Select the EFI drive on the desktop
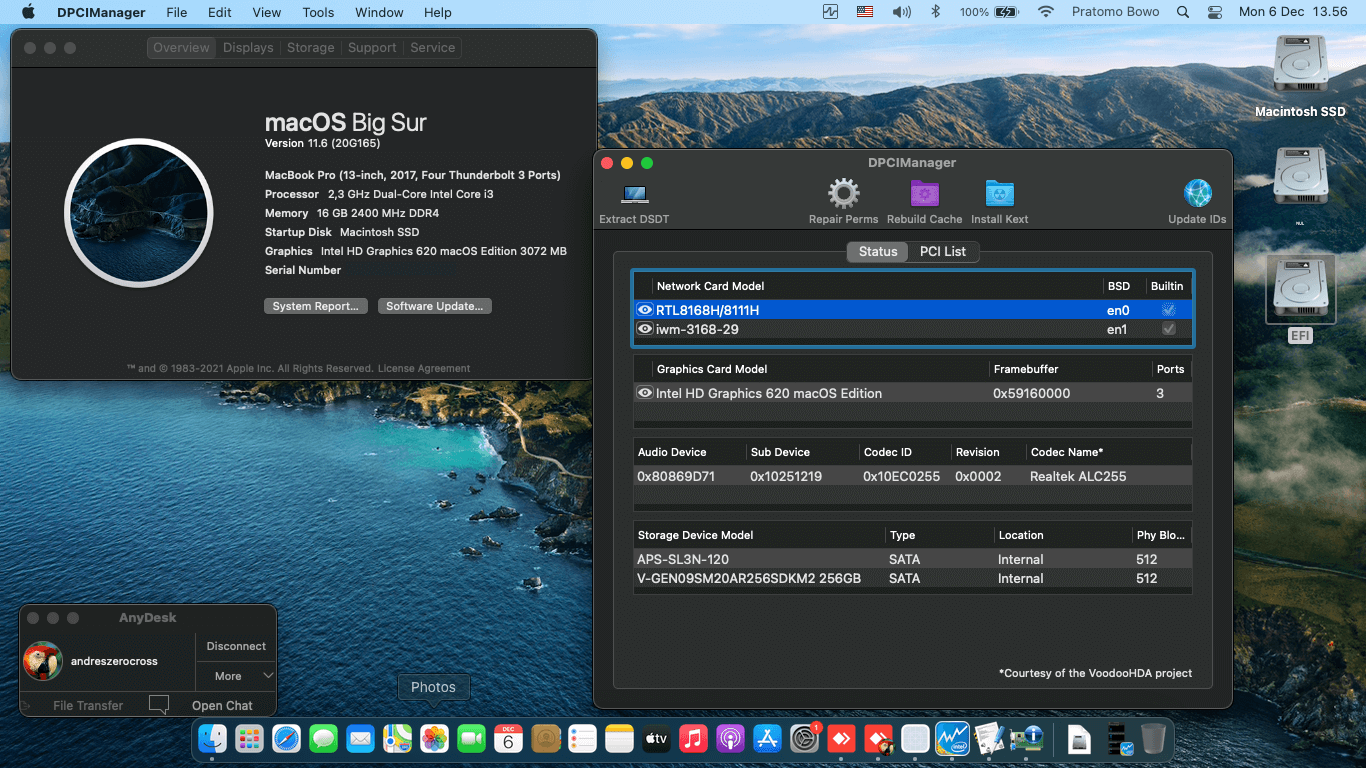 coord(1300,290)
